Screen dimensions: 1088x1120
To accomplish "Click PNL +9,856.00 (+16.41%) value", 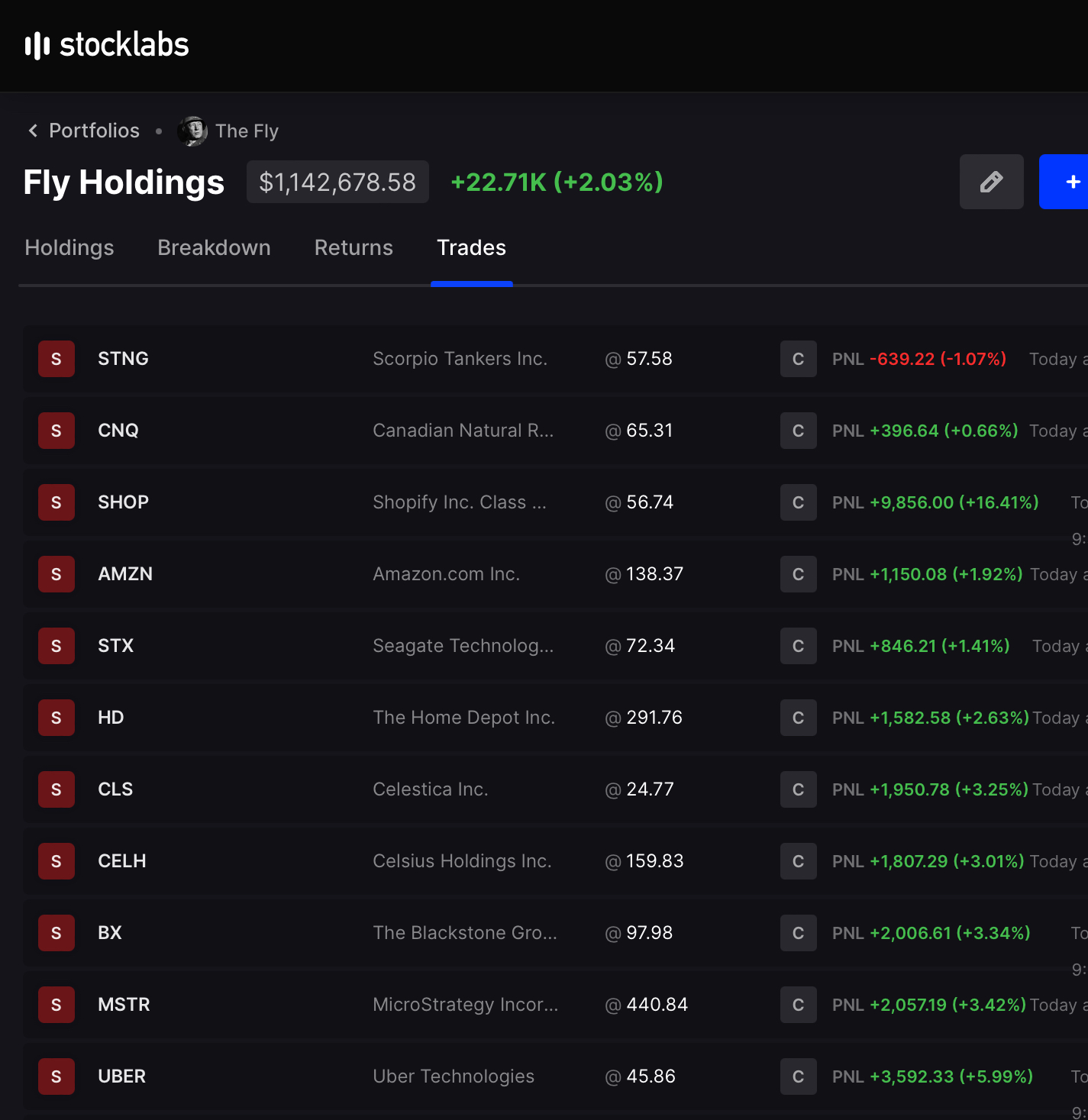I will 935,502.
